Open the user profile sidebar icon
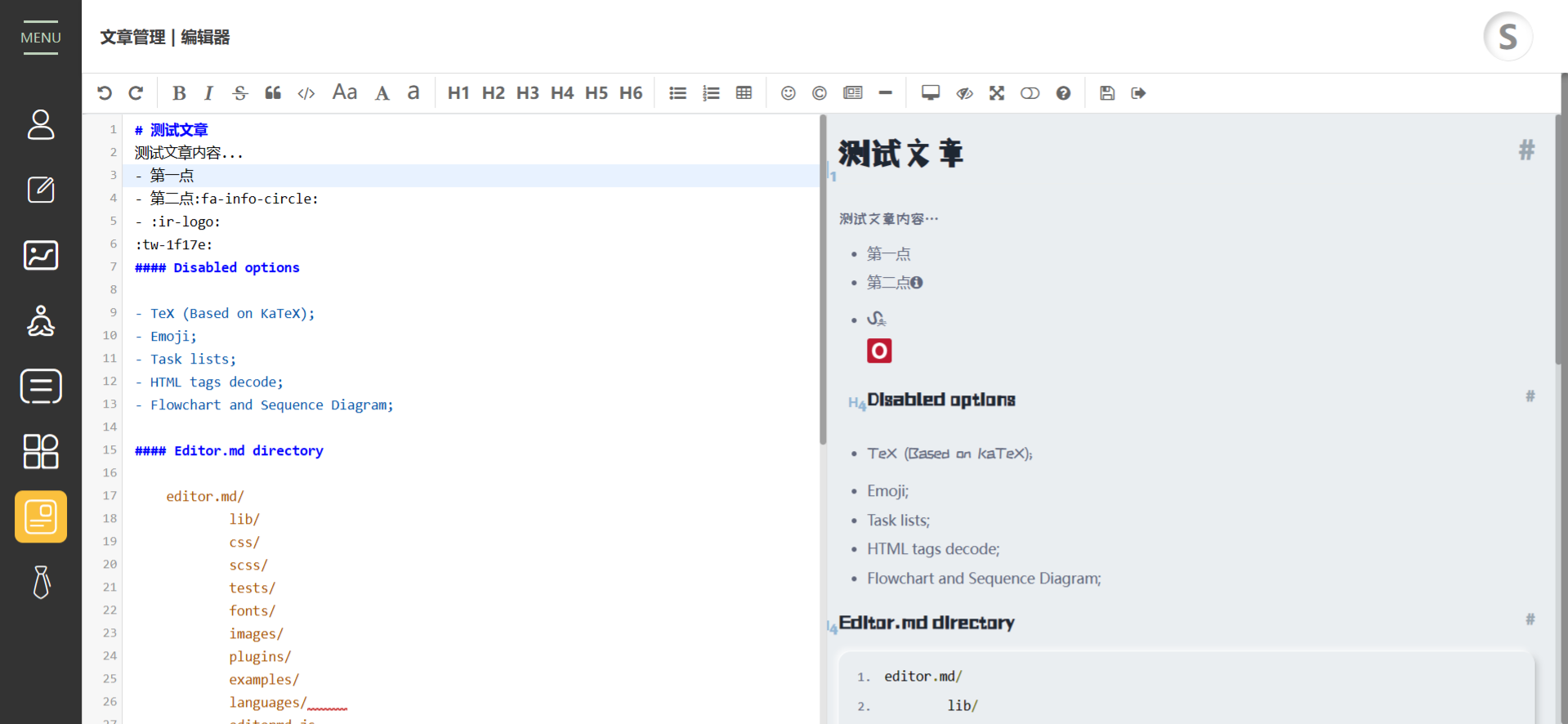The image size is (1568, 724). [x=41, y=124]
